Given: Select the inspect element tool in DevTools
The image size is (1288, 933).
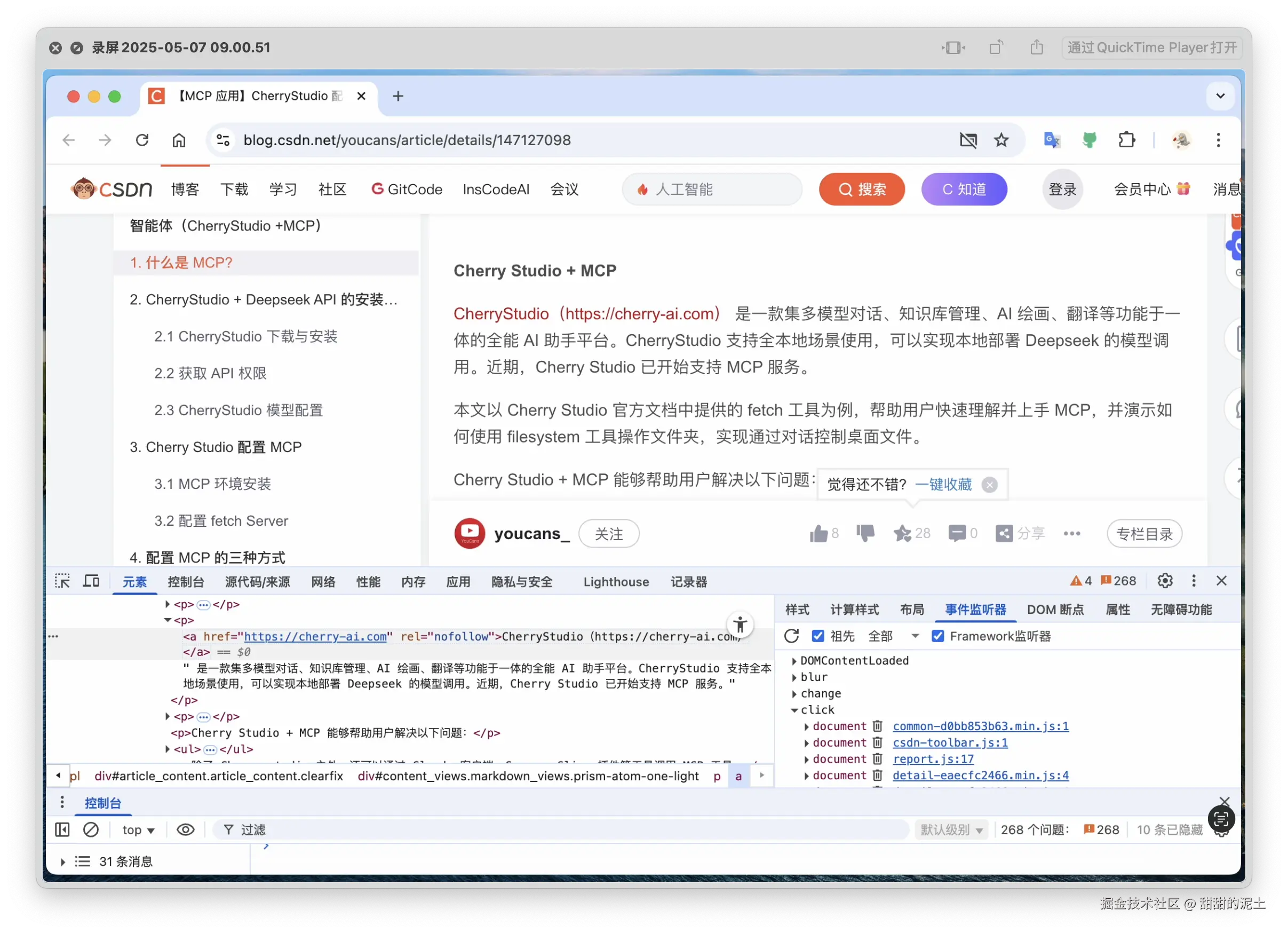Looking at the screenshot, I should click(62, 581).
